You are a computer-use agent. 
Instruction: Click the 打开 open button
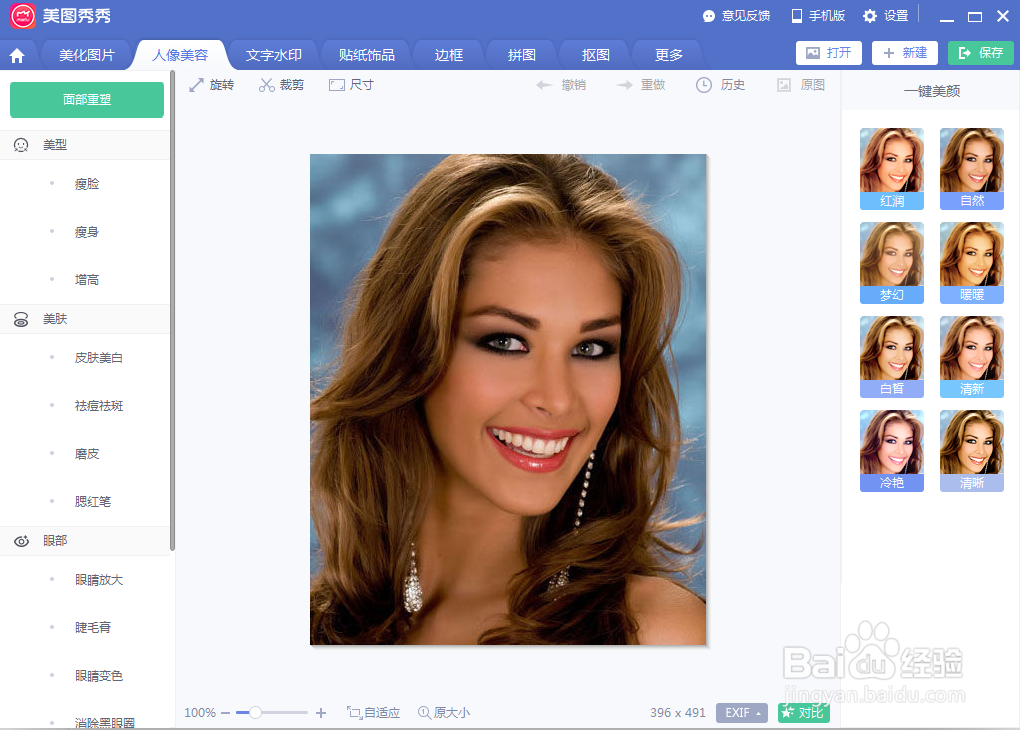coord(829,53)
